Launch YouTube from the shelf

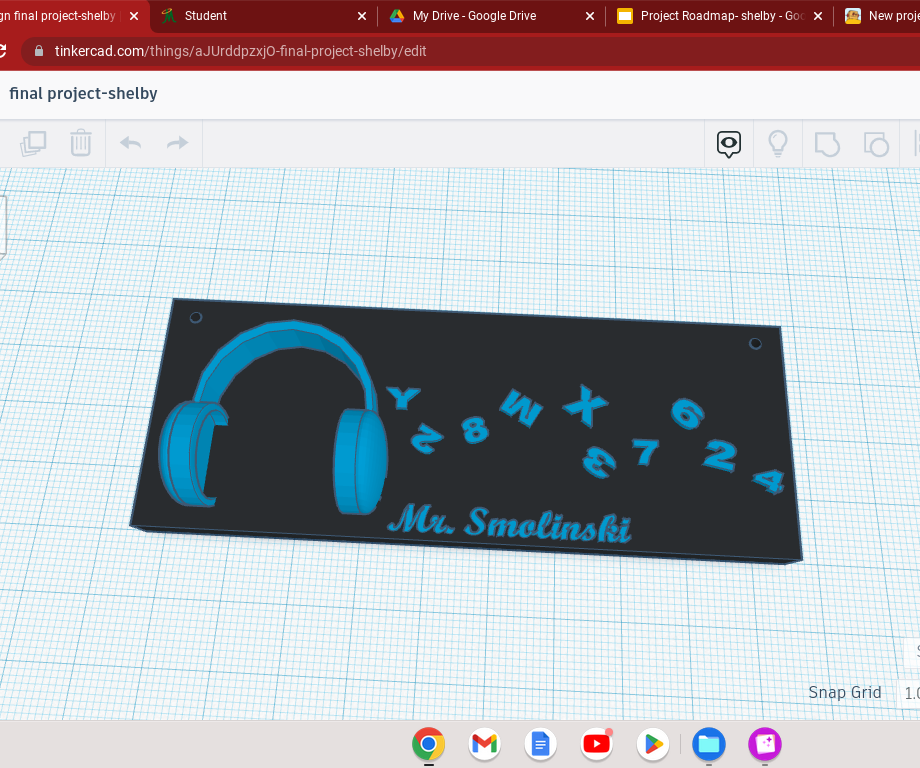click(596, 744)
